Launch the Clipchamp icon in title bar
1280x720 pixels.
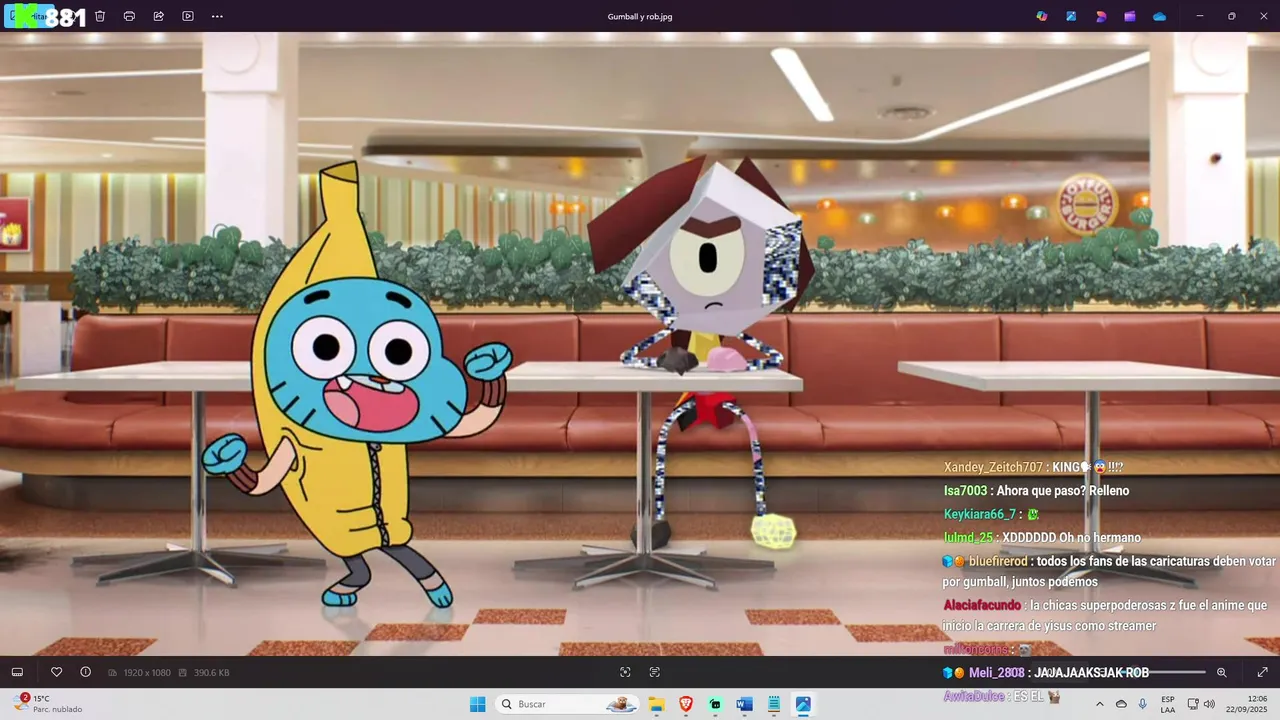[1130, 16]
